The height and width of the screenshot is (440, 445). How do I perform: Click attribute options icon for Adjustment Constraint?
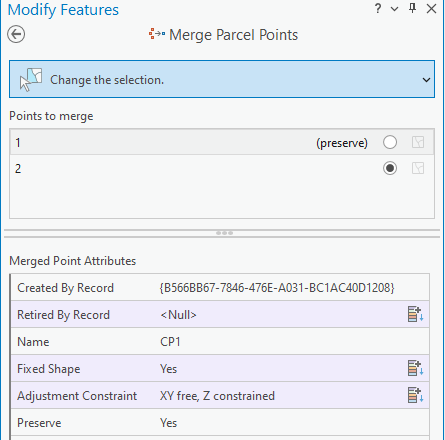click(415, 395)
